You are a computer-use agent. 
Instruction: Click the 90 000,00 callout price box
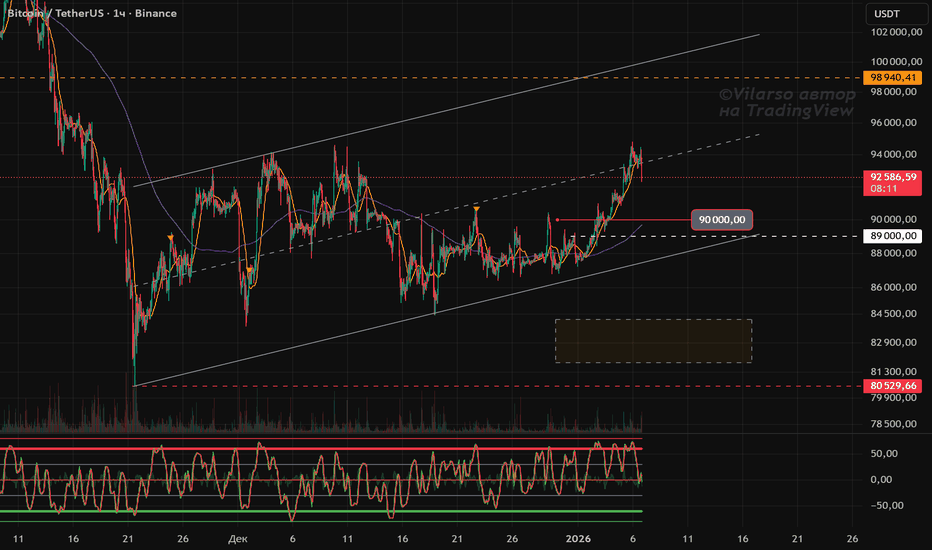point(721,219)
